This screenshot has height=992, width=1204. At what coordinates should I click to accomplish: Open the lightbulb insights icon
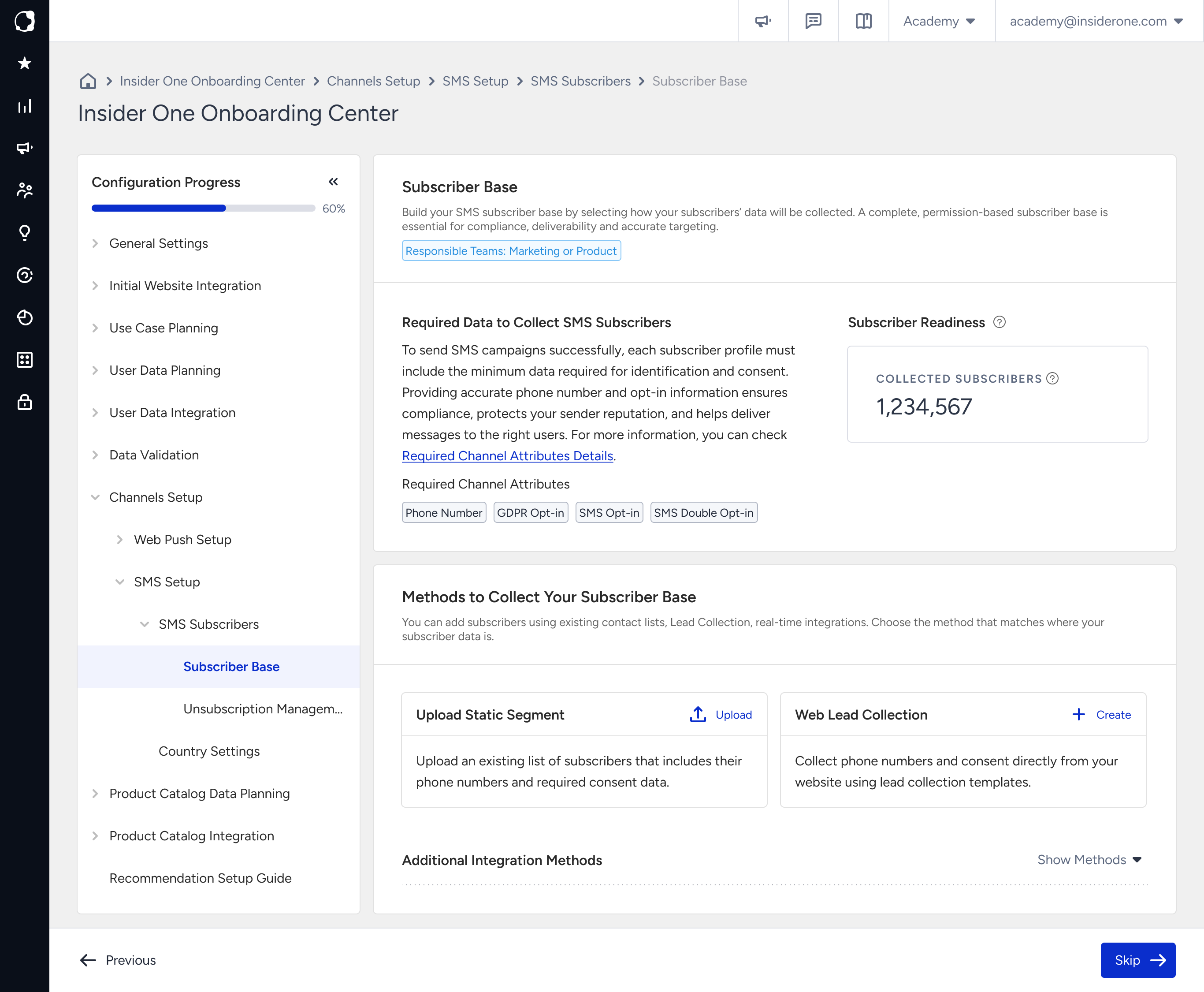coord(25,233)
